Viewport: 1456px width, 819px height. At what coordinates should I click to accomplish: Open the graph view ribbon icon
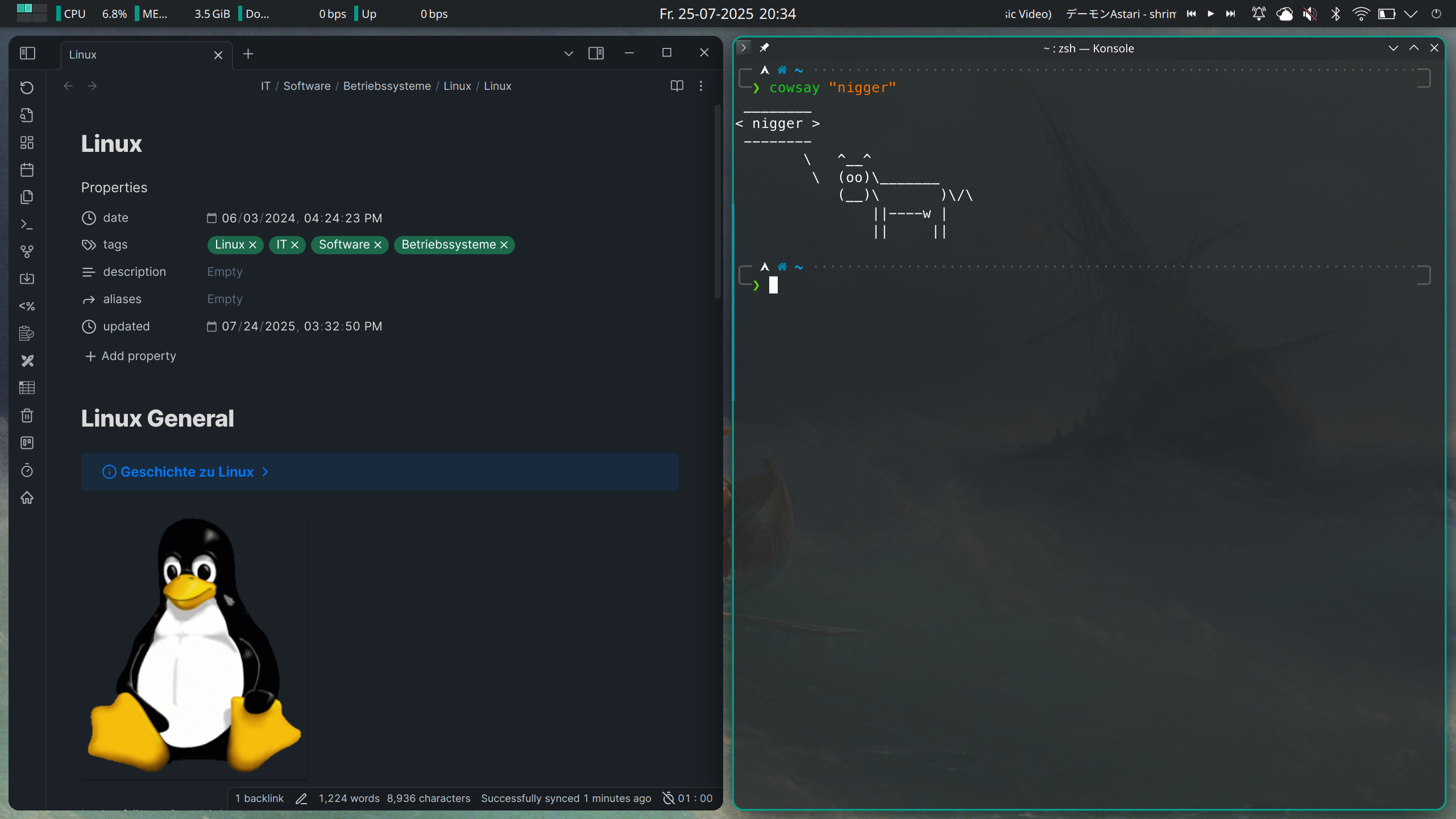pyautogui.click(x=27, y=251)
